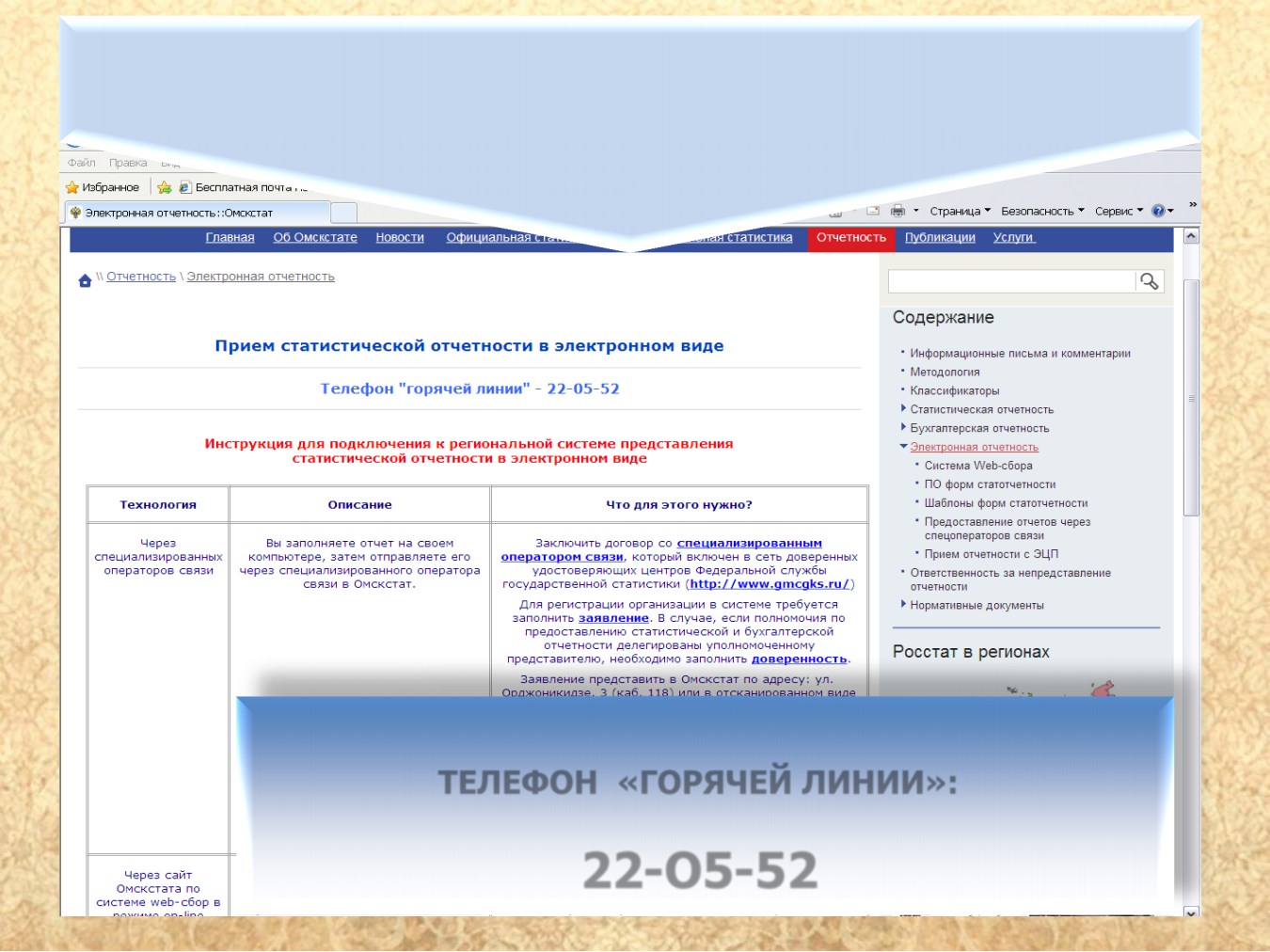The width and height of the screenshot is (1270, 952).
Task: Click the vertical scrollbar thumb
Action: [1191, 398]
